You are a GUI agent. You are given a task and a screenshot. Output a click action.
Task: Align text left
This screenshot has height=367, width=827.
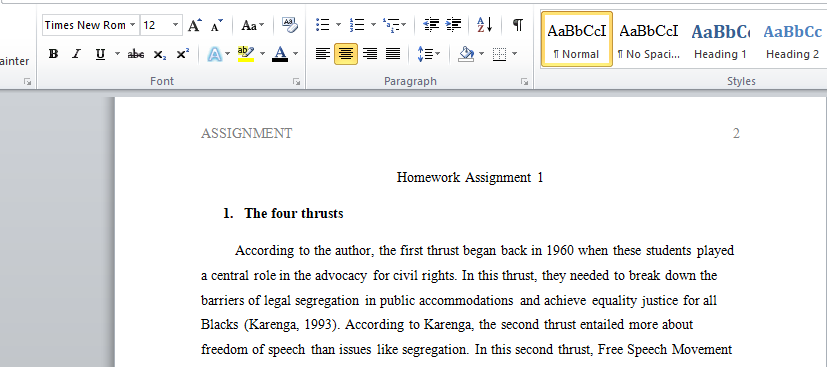coord(323,54)
